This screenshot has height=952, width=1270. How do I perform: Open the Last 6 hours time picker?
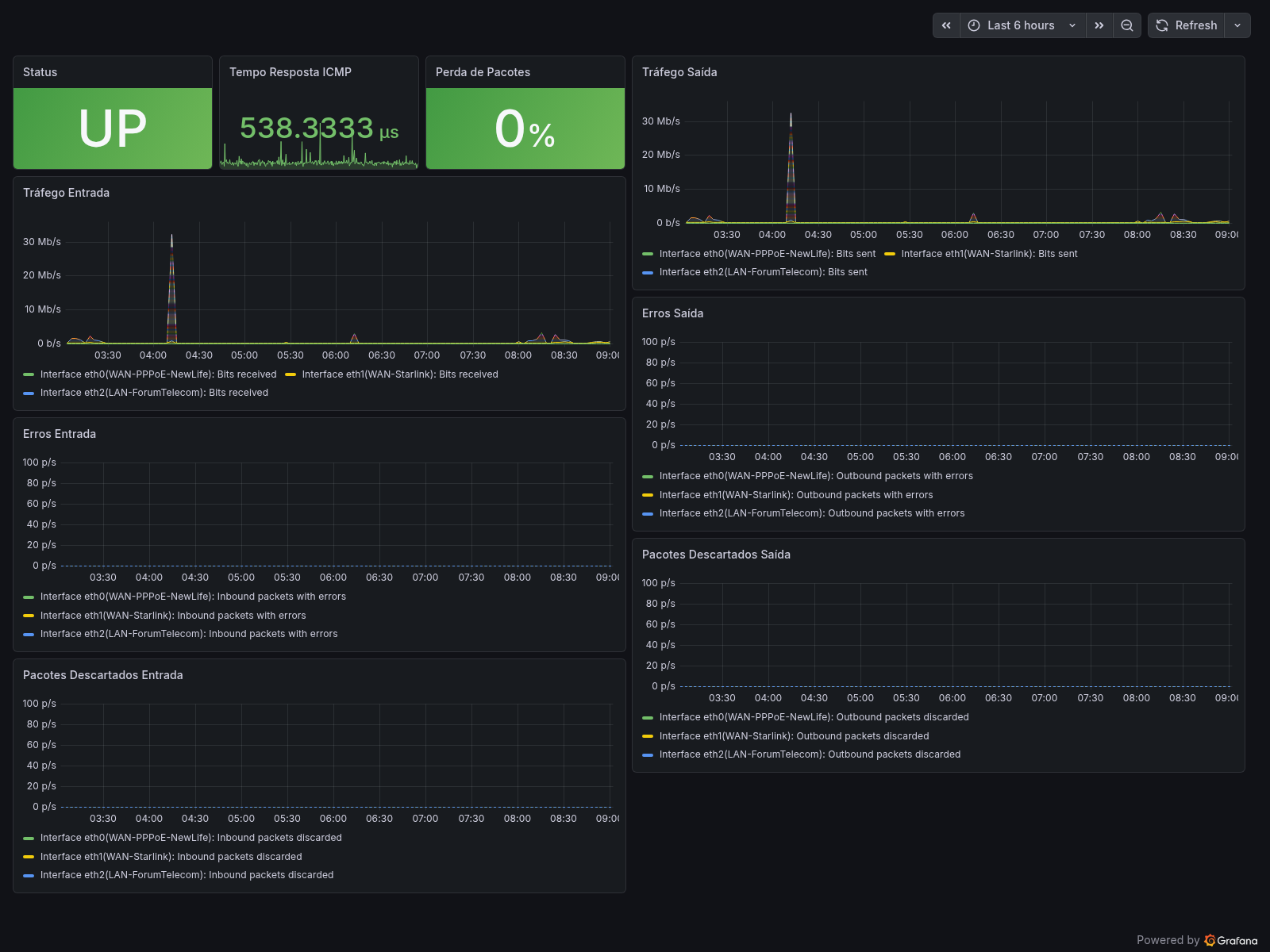coord(1022,25)
